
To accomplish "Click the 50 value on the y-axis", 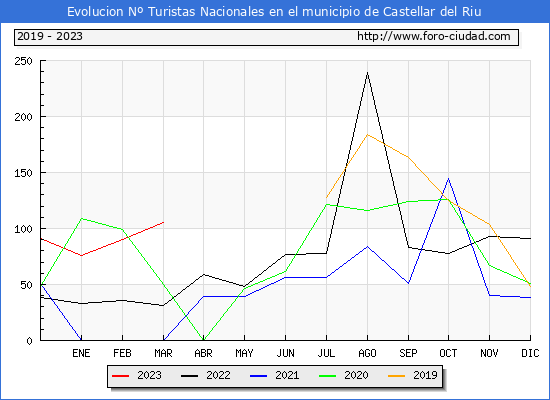I will point(27,285).
